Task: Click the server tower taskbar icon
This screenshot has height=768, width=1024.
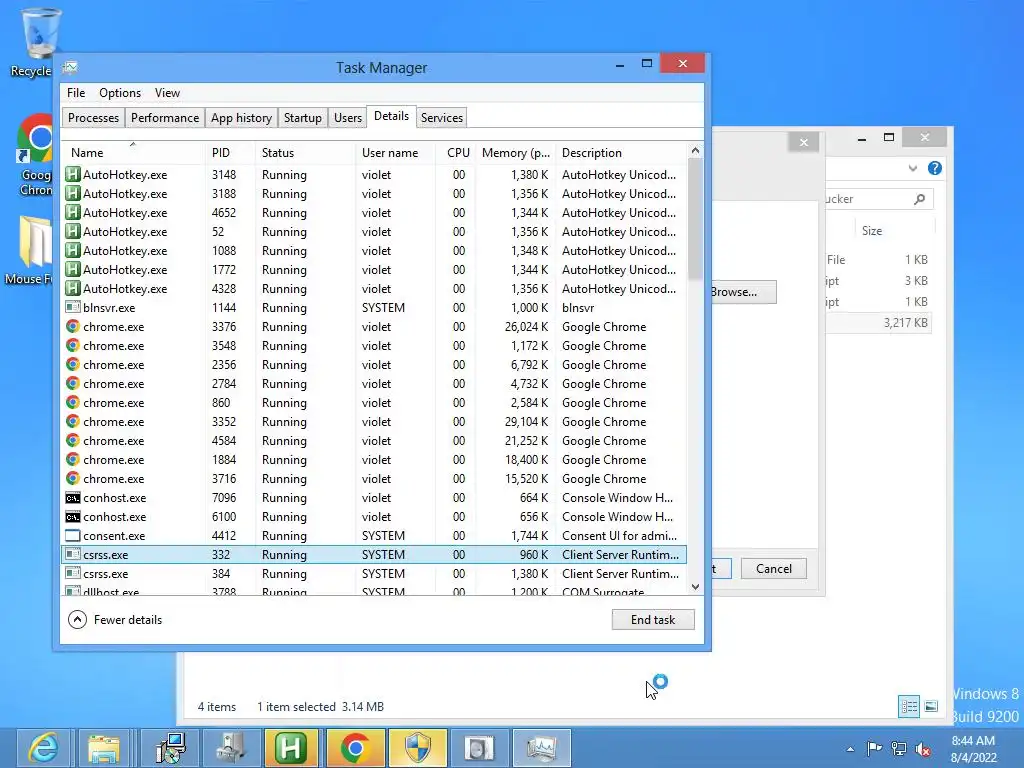Action: (231, 748)
